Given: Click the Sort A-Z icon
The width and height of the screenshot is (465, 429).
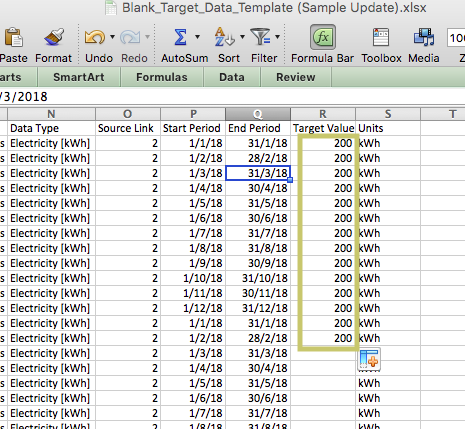Looking at the screenshot, I should click(224, 37).
